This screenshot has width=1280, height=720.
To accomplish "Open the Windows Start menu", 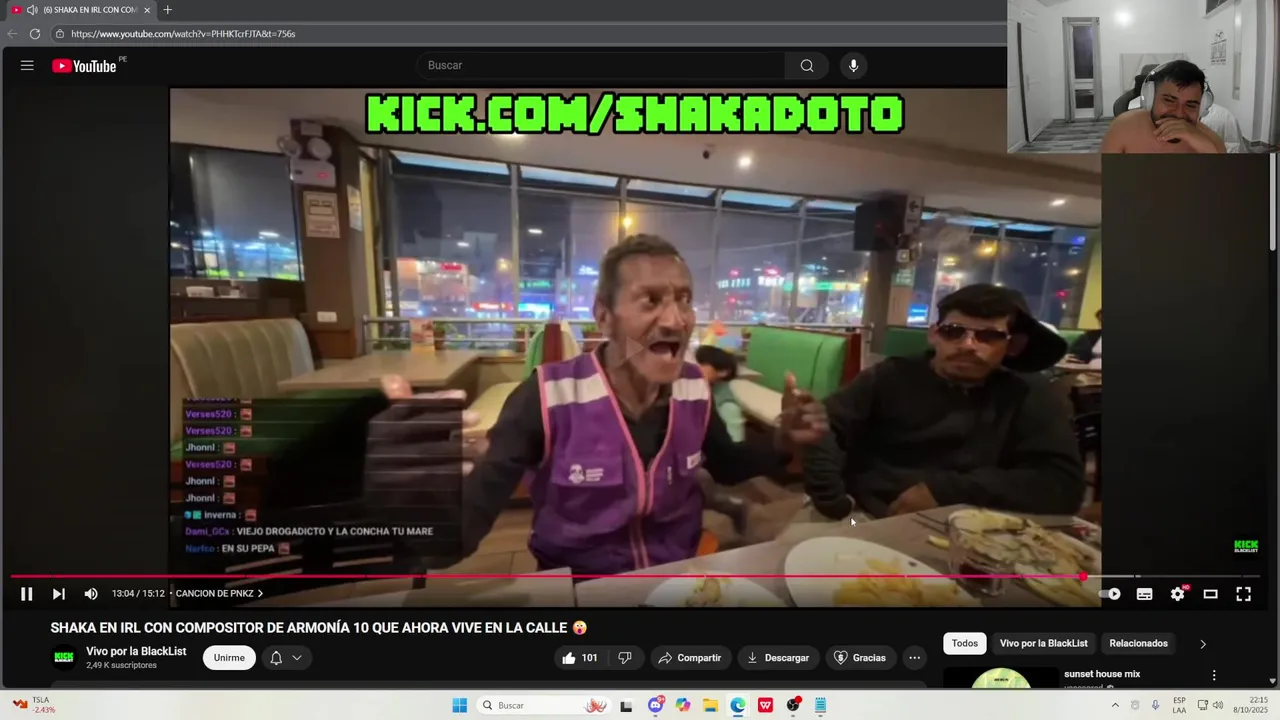I will pyautogui.click(x=460, y=705).
